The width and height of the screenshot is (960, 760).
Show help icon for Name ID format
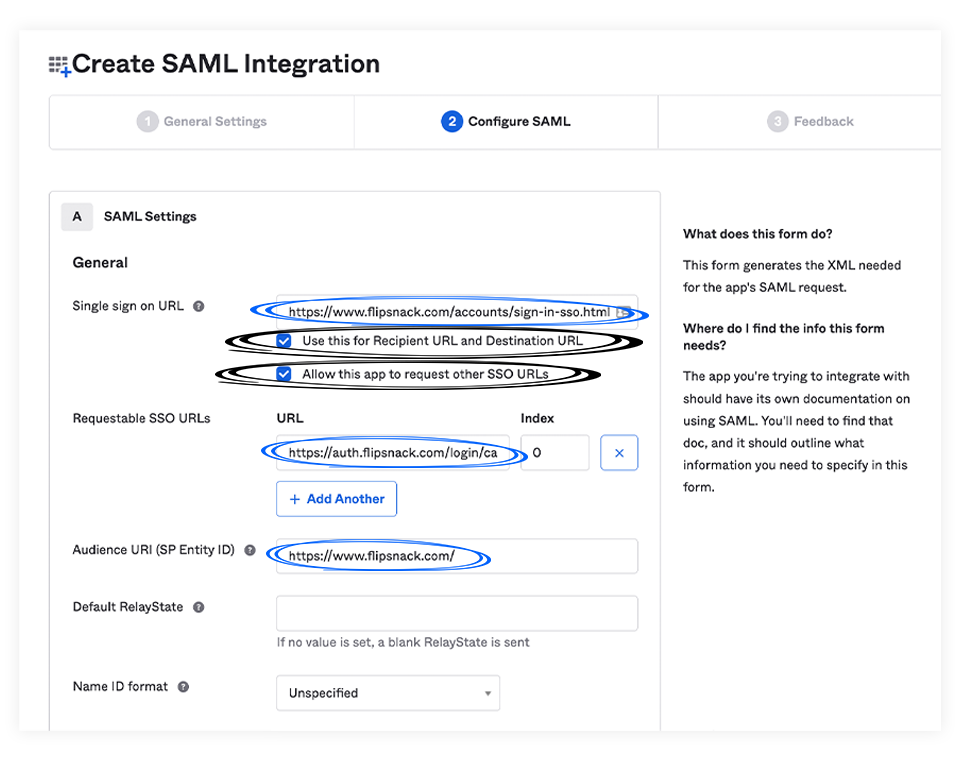point(183,687)
